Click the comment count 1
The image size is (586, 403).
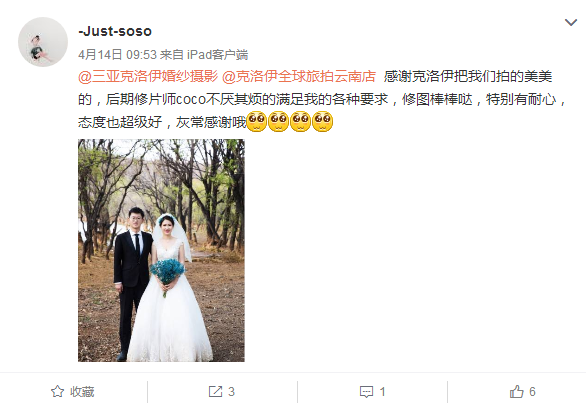point(382,392)
